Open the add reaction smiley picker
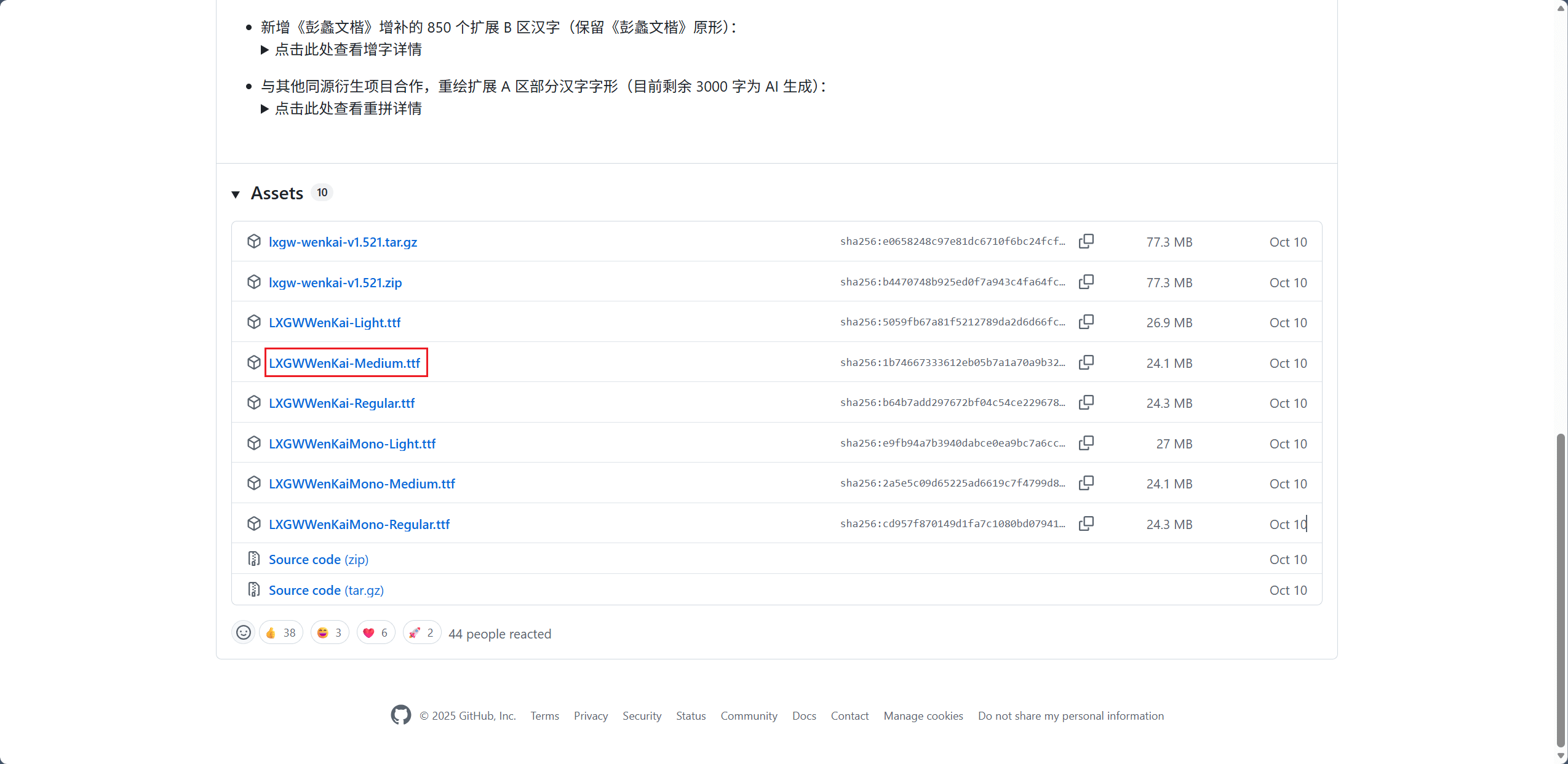1568x764 pixels. [244, 632]
